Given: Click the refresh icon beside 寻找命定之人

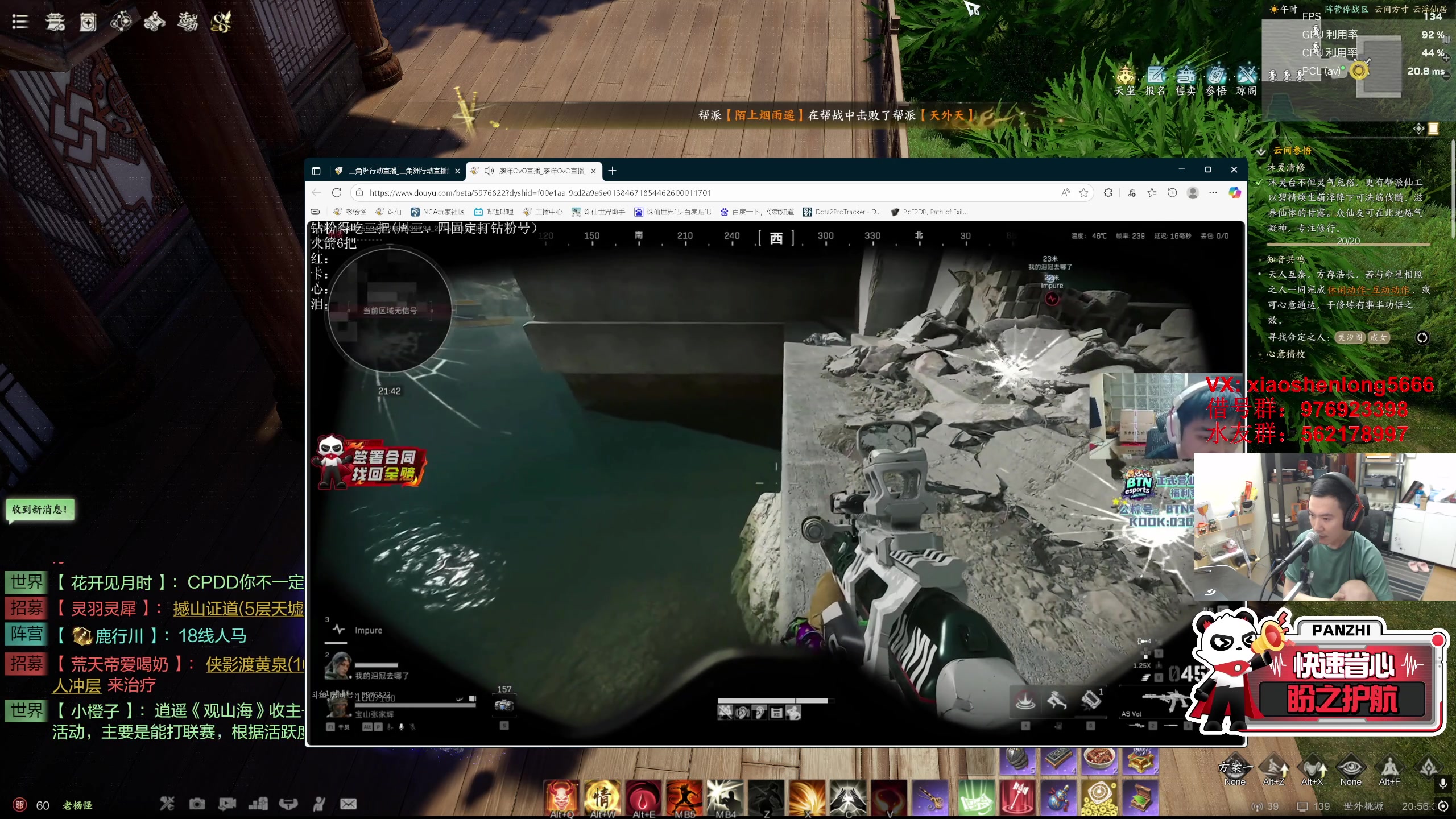Looking at the screenshot, I should (1422, 338).
